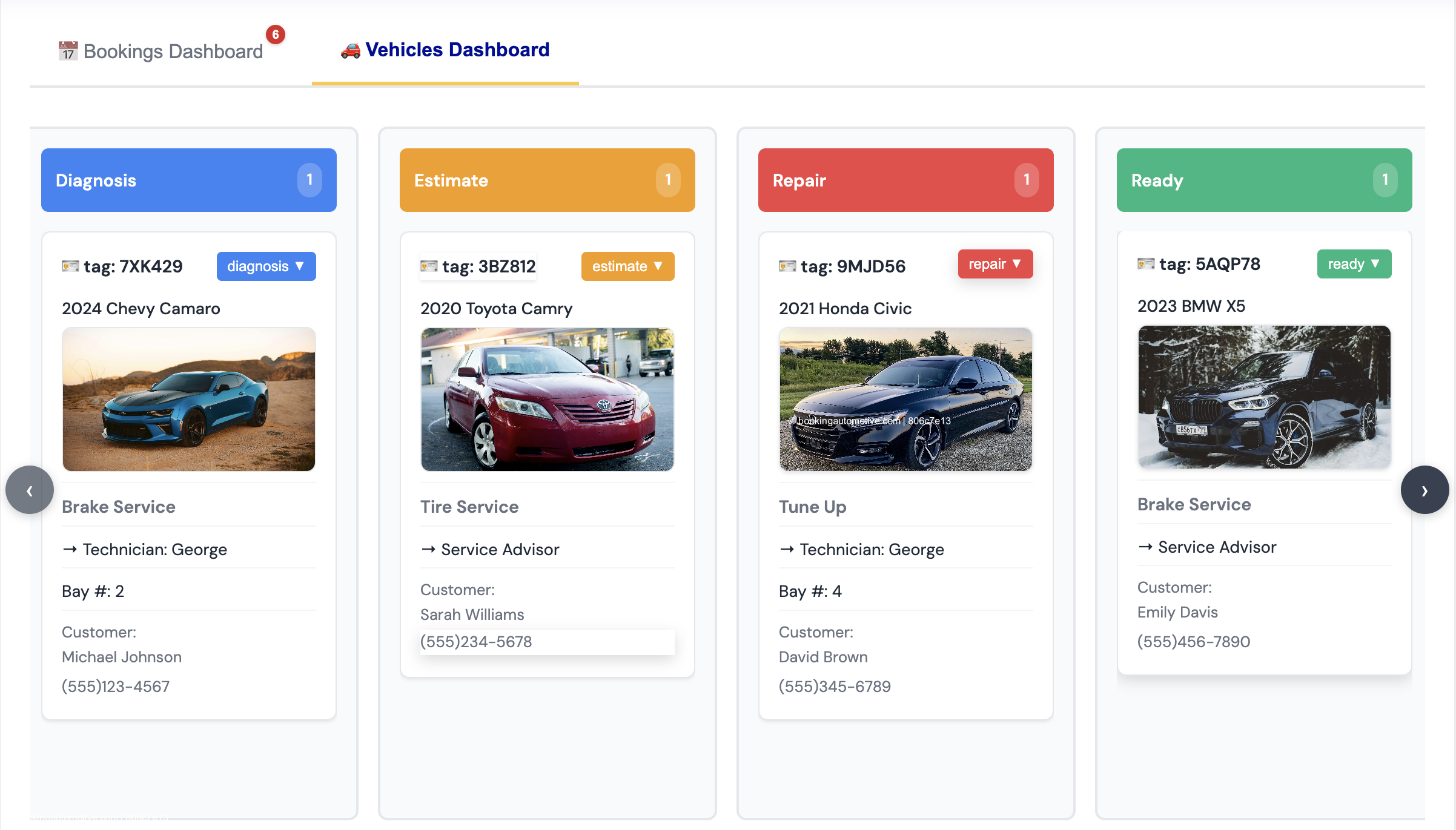Click the Estimate column header
This screenshot has height=830, width=1456.
click(548, 180)
